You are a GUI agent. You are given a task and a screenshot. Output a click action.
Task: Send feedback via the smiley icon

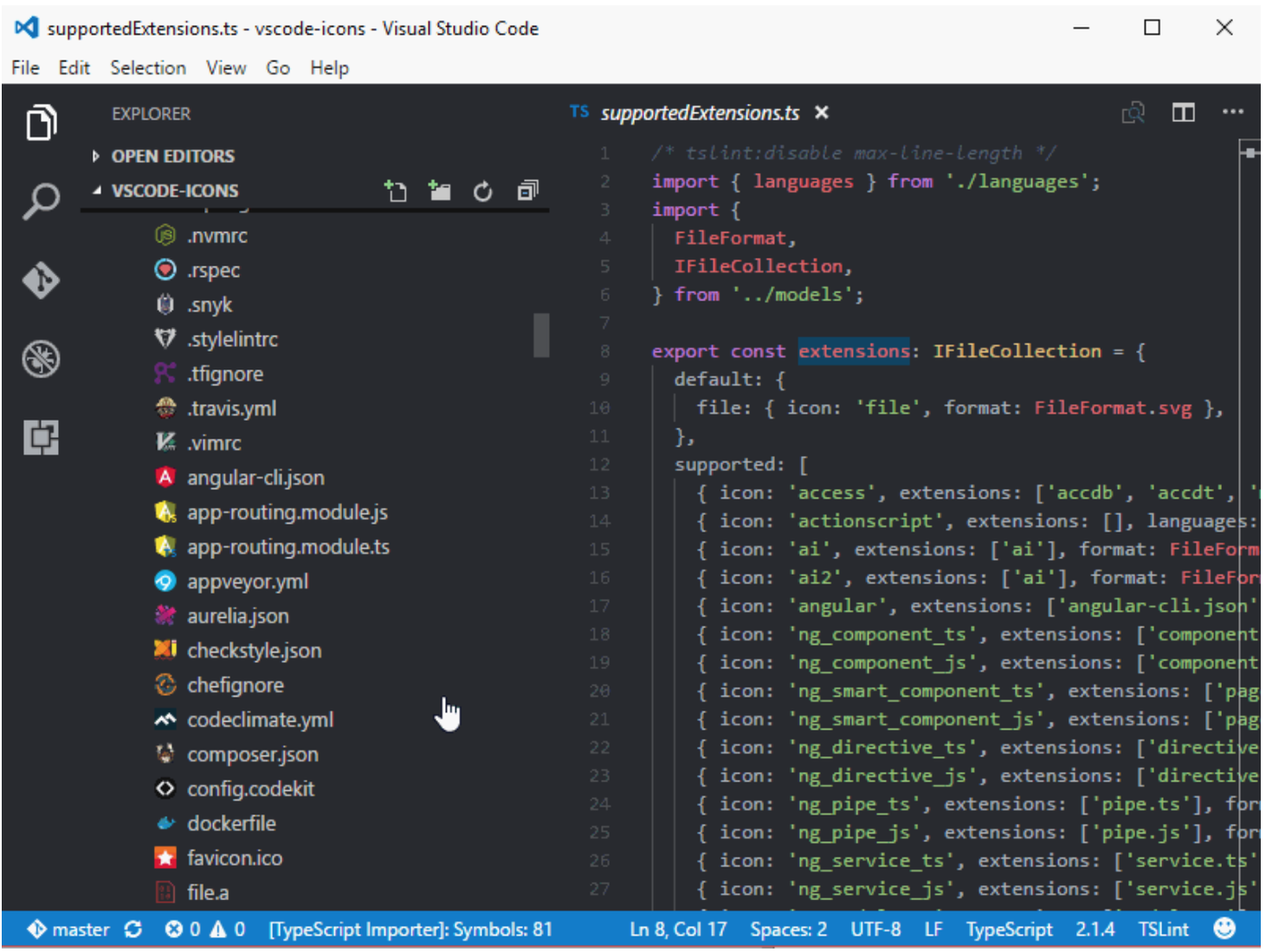tap(1225, 927)
